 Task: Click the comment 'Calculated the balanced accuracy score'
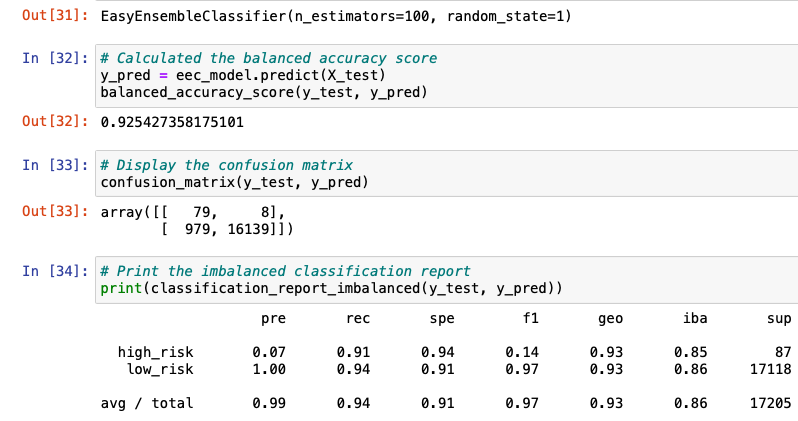269,59
